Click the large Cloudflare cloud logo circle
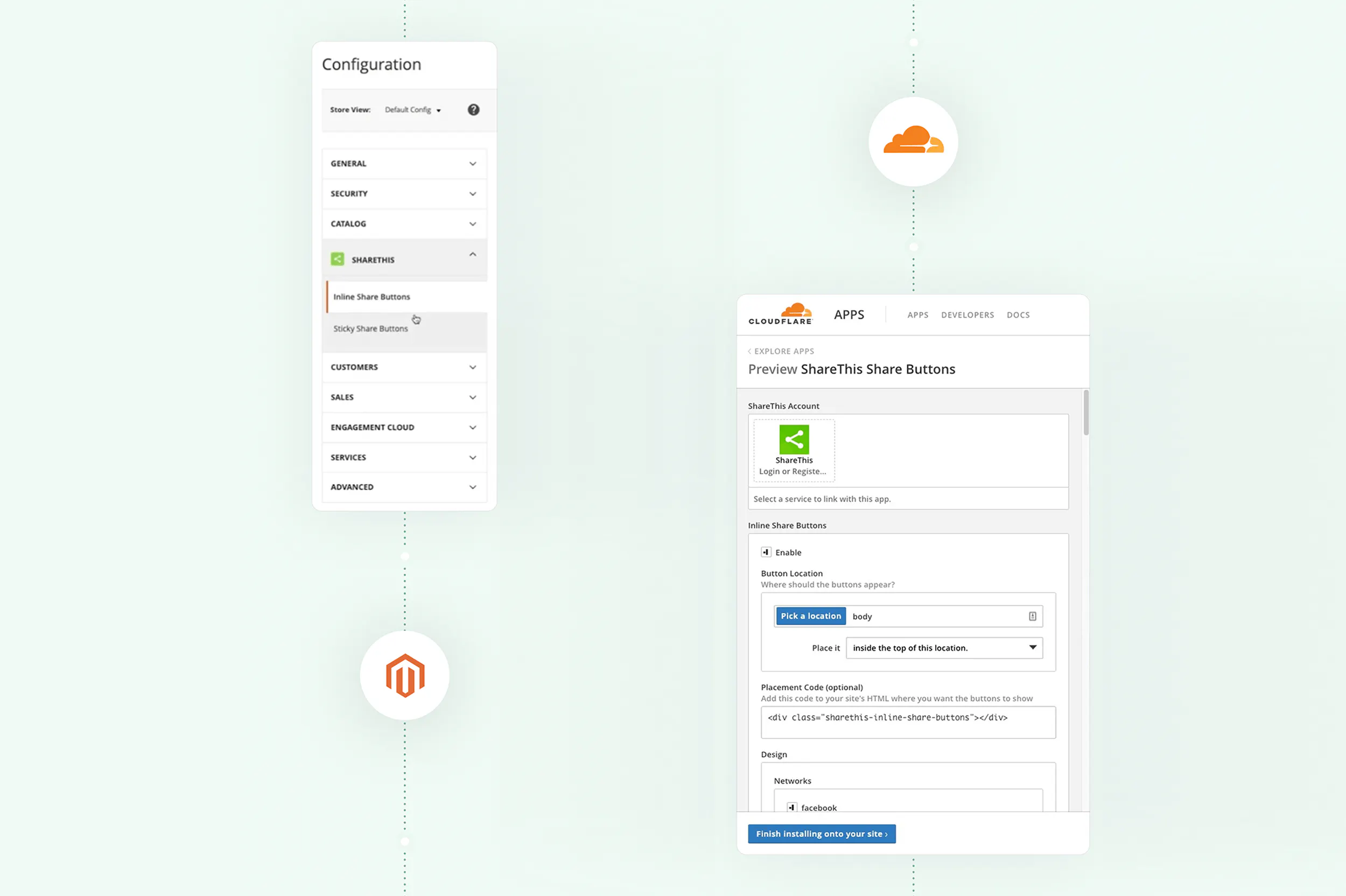The image size is (1346, 896). pos(913,141)
